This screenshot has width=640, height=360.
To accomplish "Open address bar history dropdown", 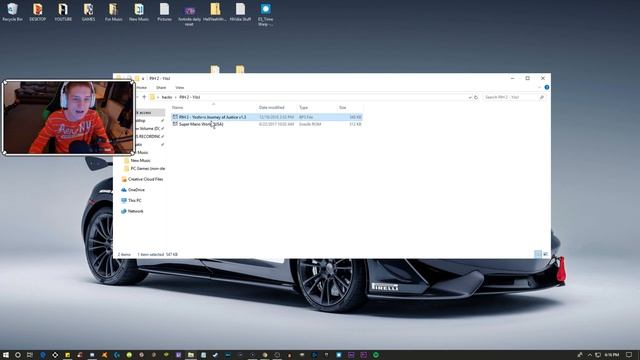I will [469, 97].
